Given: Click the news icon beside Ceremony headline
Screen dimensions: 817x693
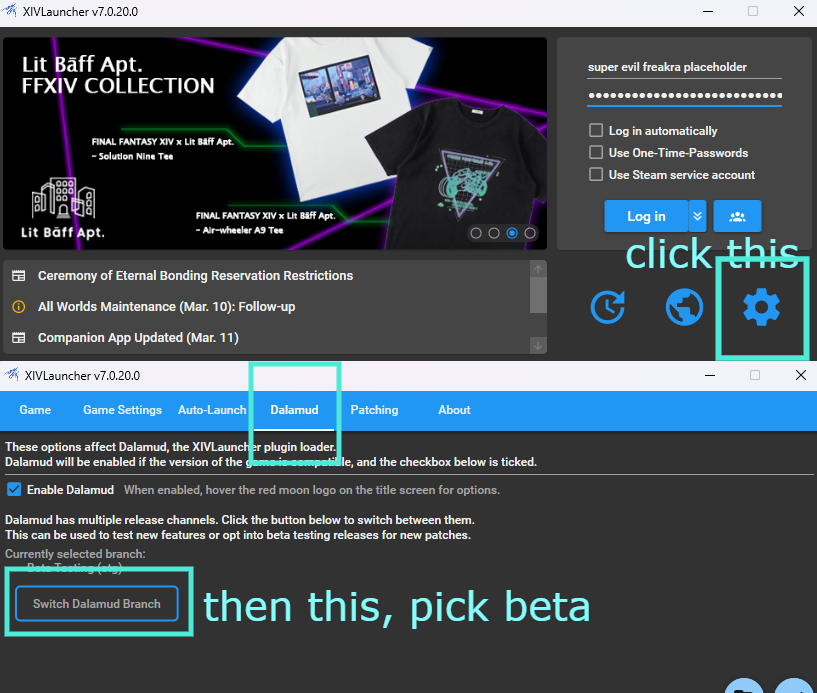Looking at the screenshot, I should coord(19,276).
